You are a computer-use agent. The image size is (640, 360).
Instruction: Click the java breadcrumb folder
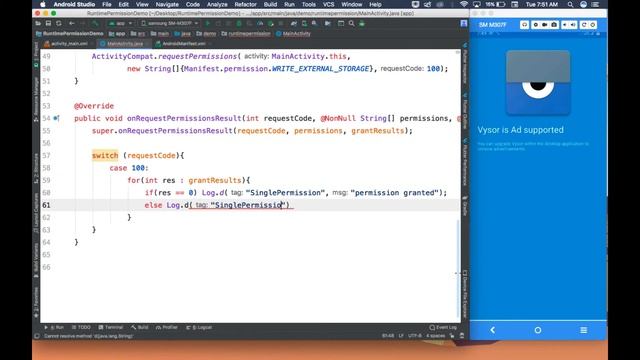pyautogui.click(x=183, y=34)
